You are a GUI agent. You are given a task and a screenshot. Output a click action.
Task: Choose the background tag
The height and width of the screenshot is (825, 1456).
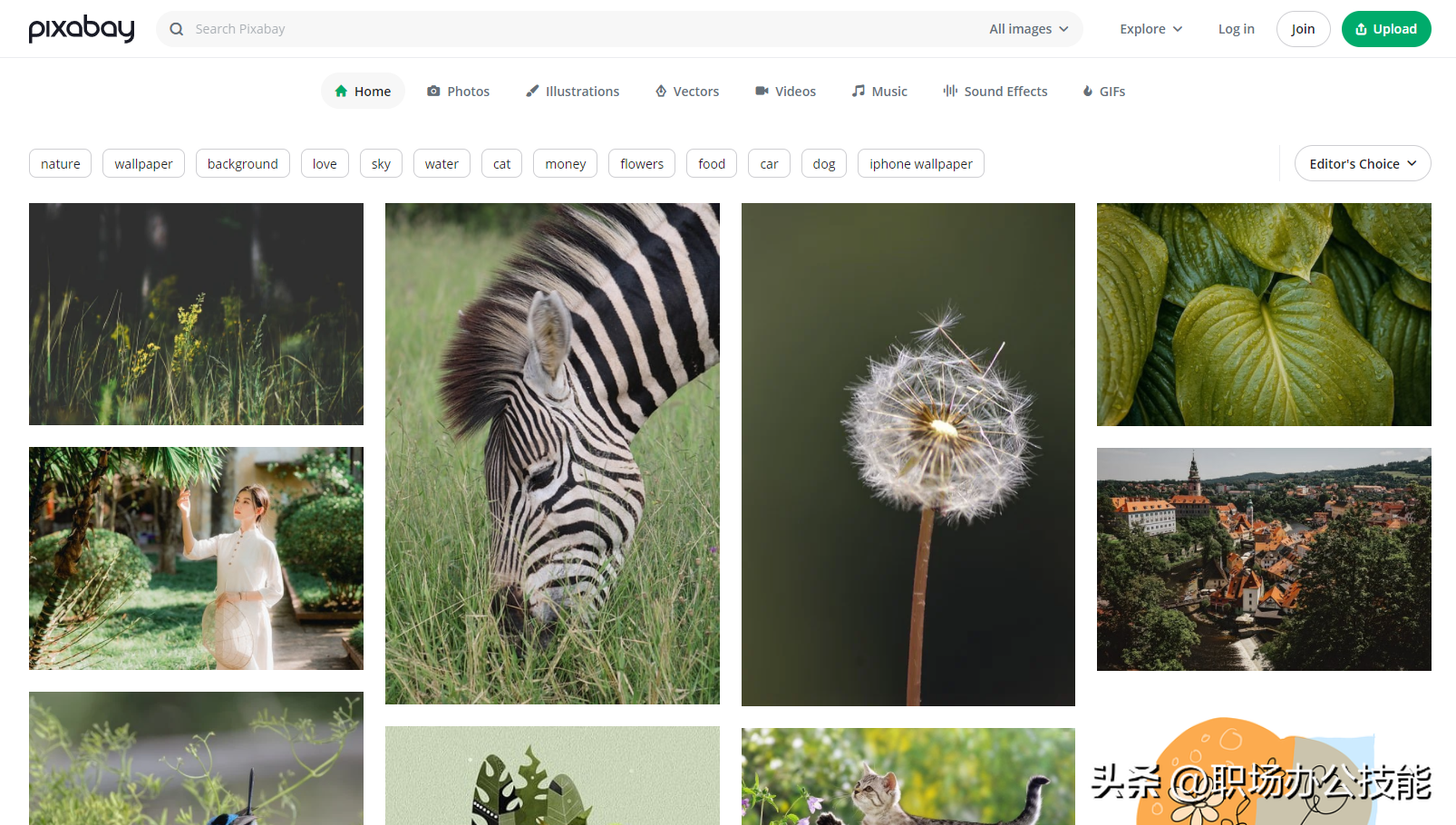click(x=243, y=163)
